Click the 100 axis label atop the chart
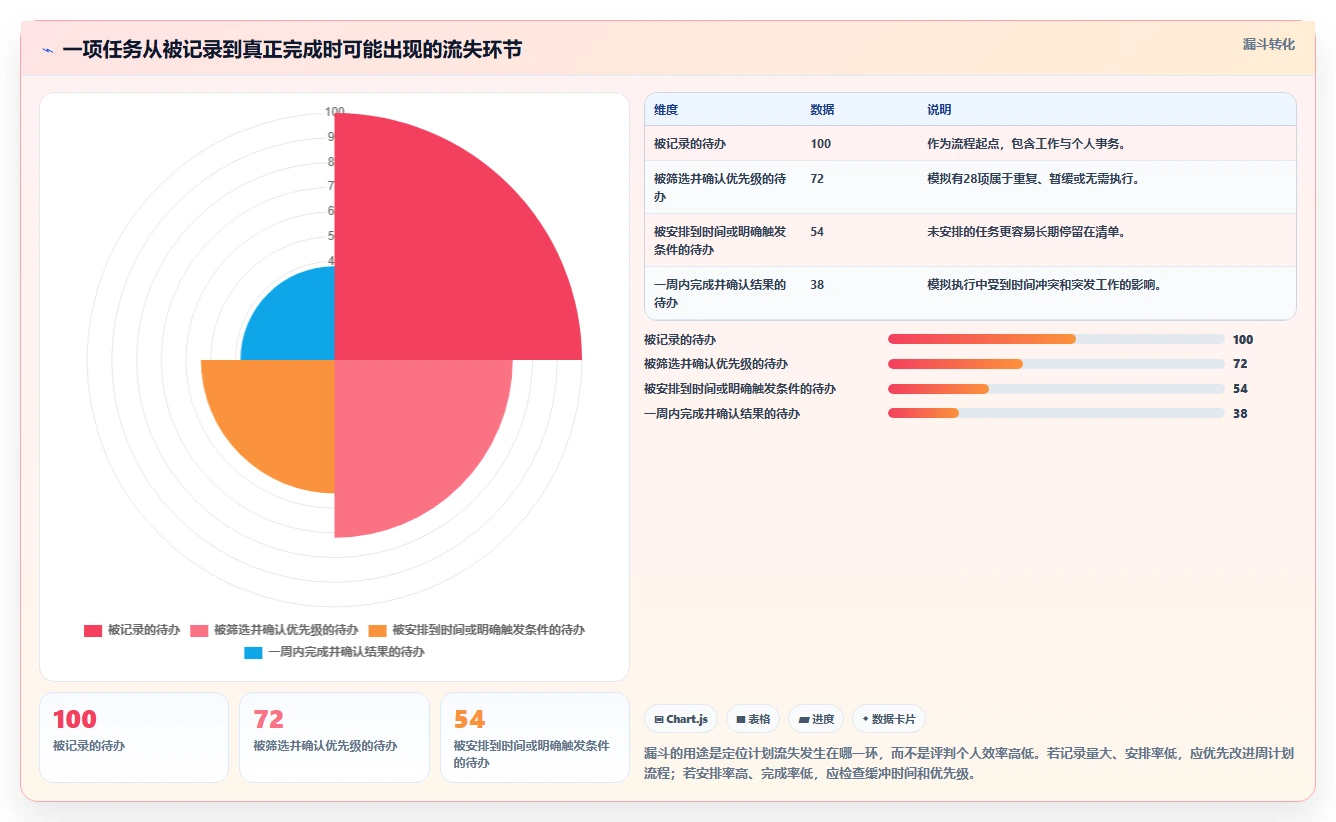1336x822 pixels. click(335, 112)
